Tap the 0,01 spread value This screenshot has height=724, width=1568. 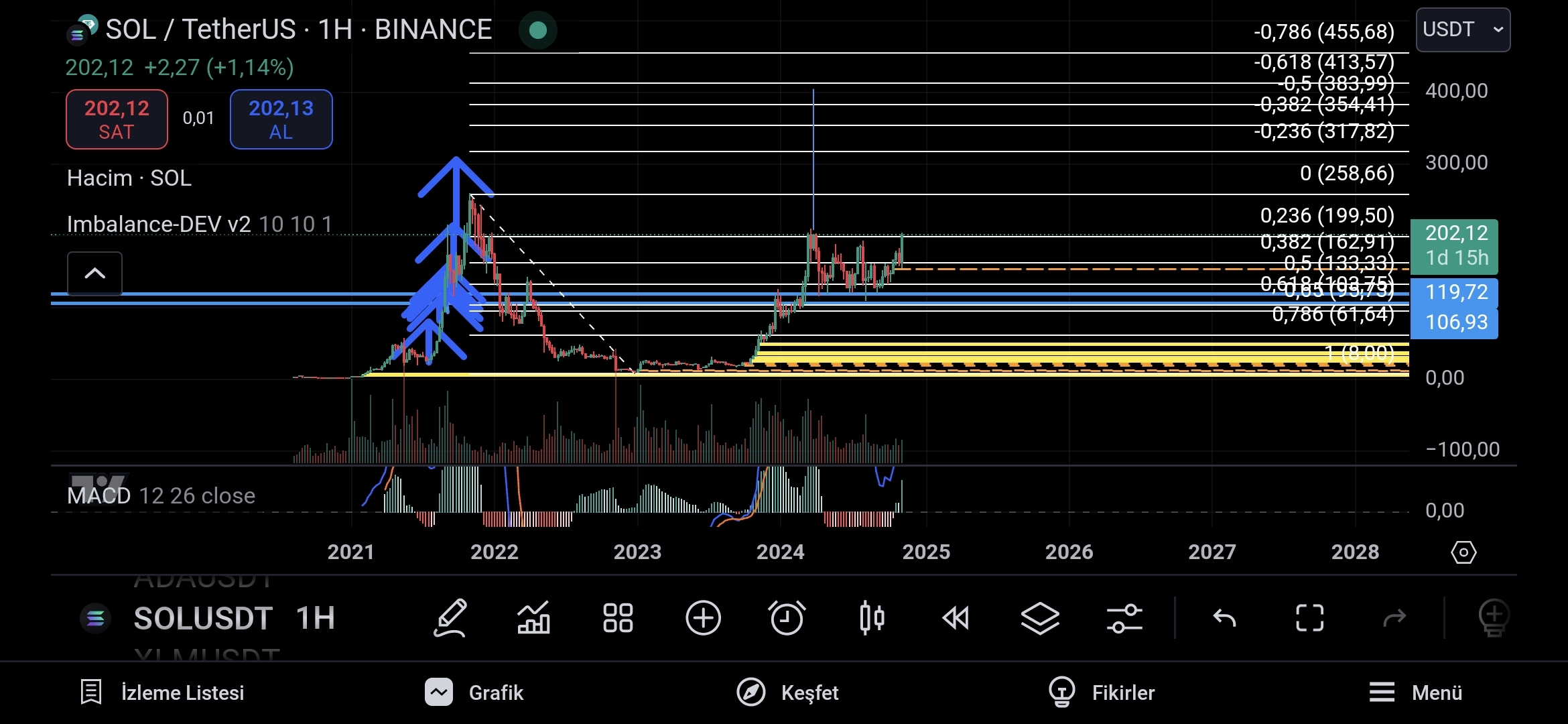(x=198, y=118)
